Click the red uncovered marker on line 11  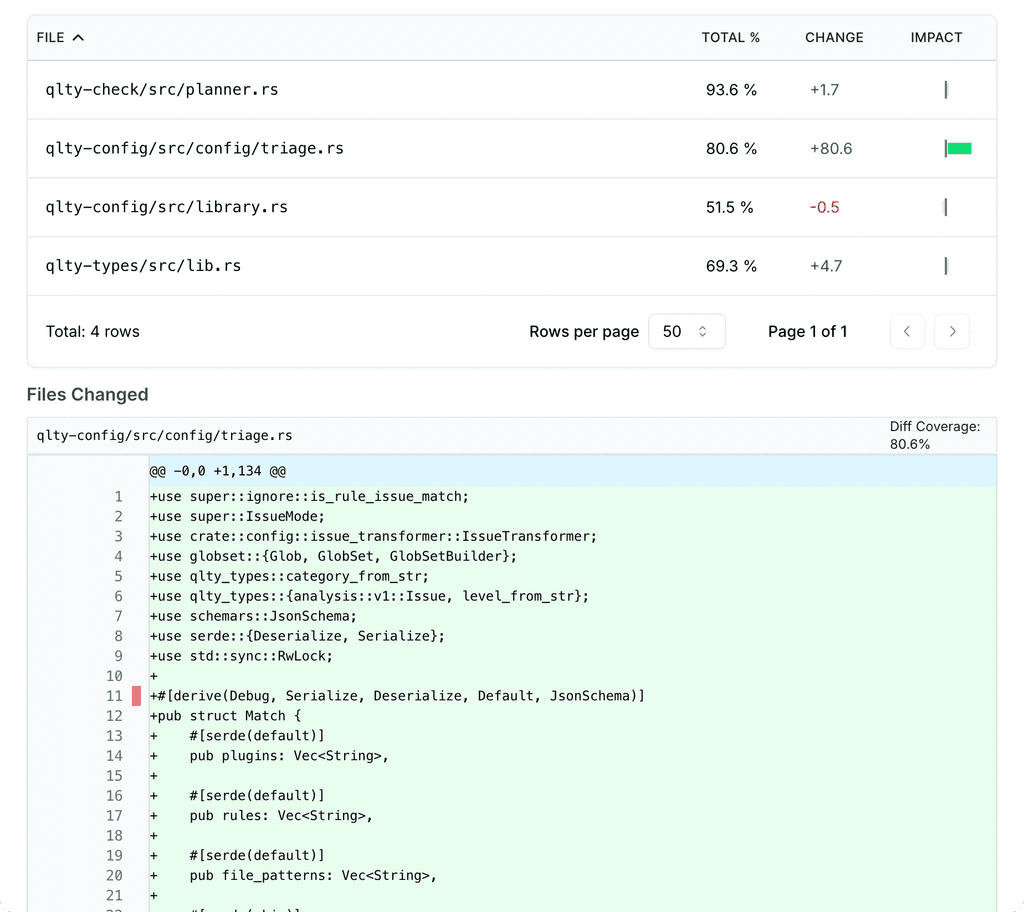click(x=136, y=696)
